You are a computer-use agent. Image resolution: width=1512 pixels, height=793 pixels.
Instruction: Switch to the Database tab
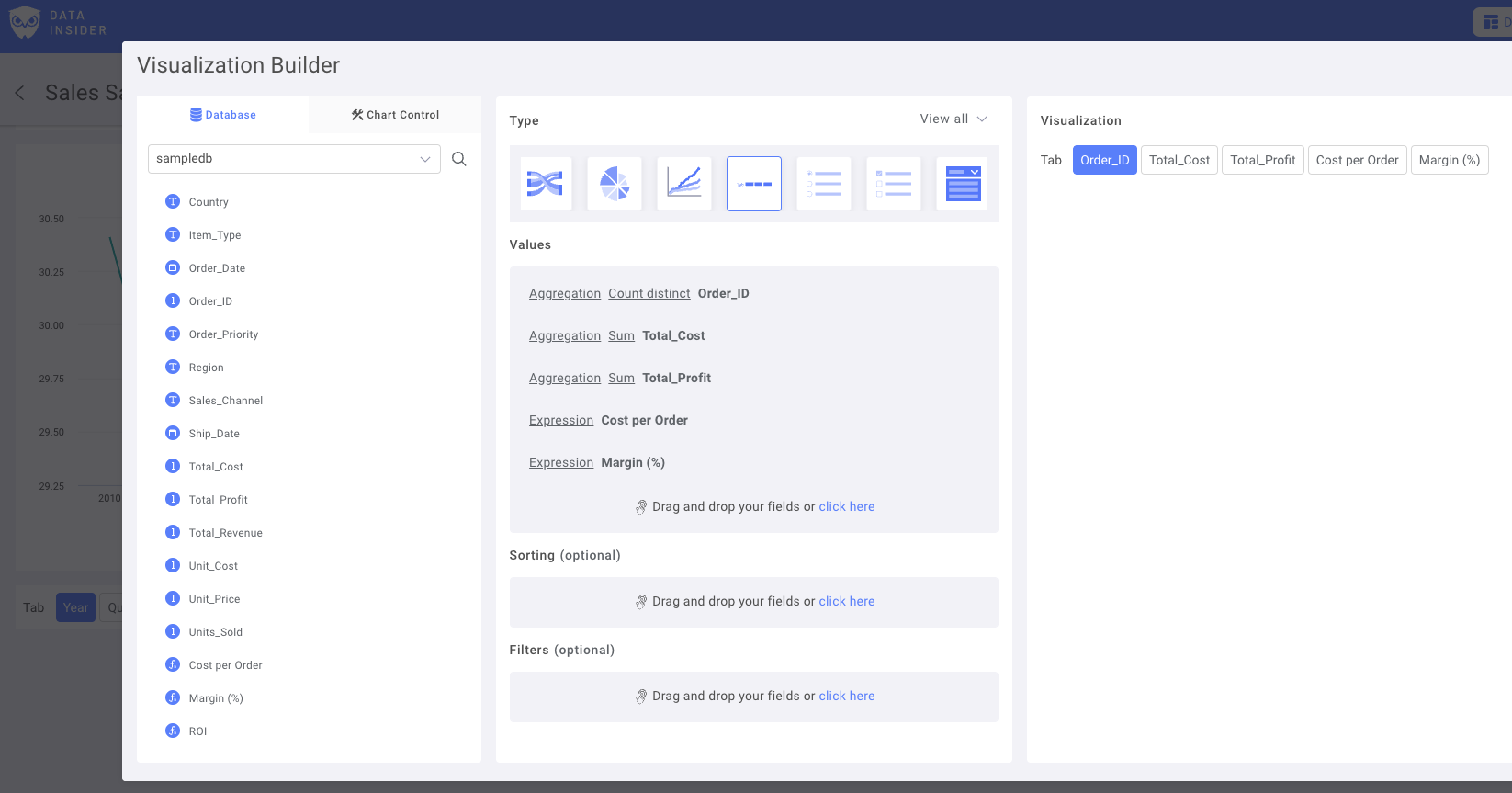(223, 115)
